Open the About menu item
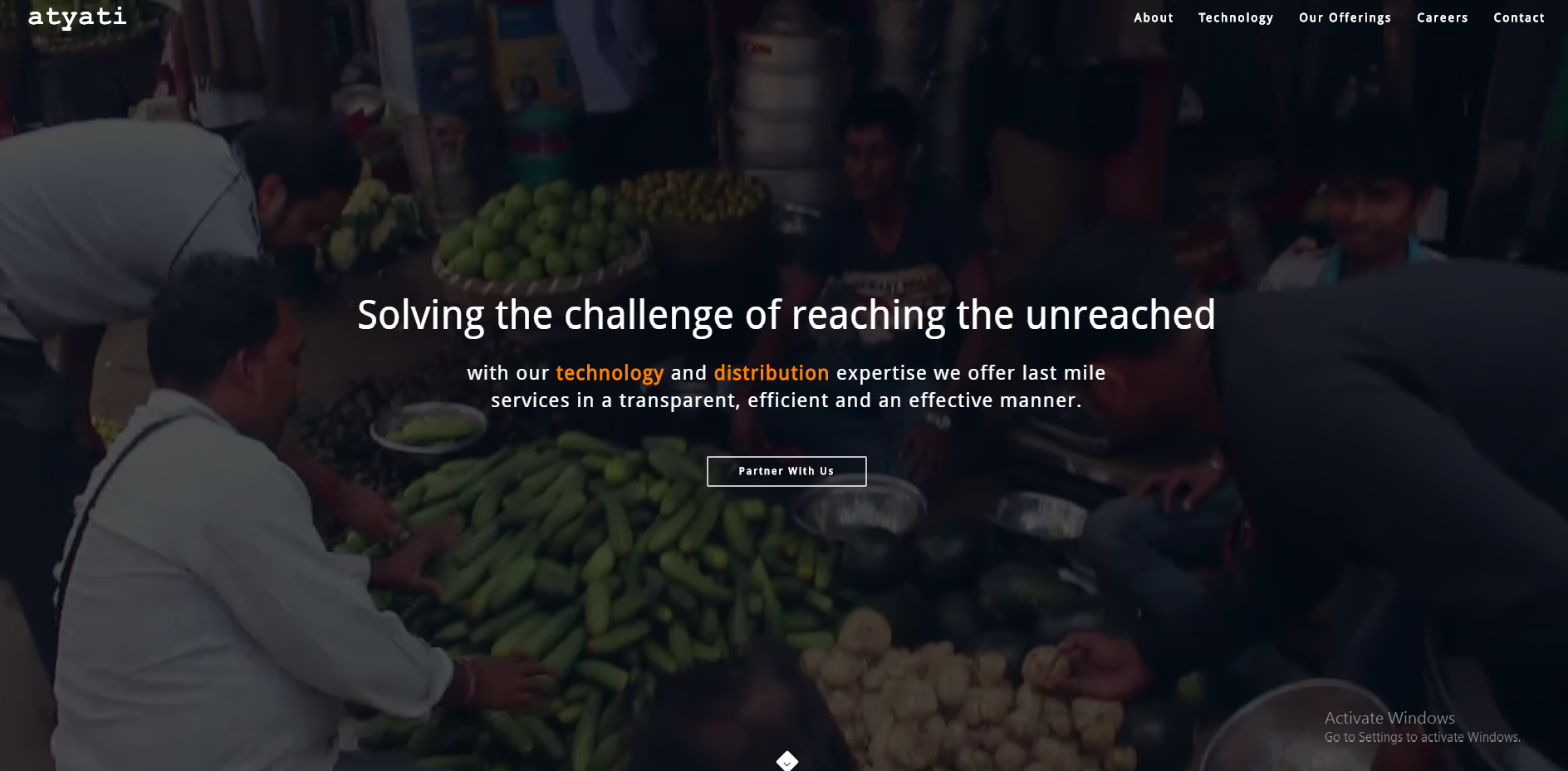The image size is (1568, 771). [1154, 17]
